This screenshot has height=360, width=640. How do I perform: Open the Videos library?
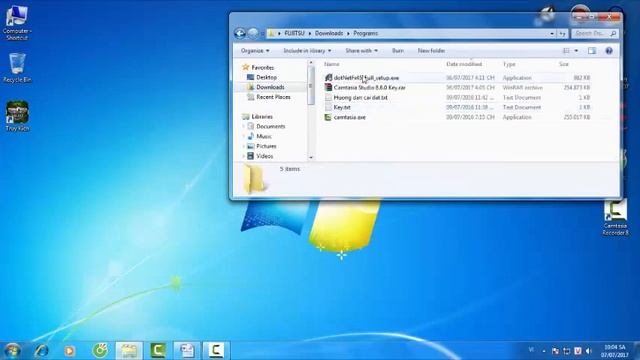tap(264, 156)
